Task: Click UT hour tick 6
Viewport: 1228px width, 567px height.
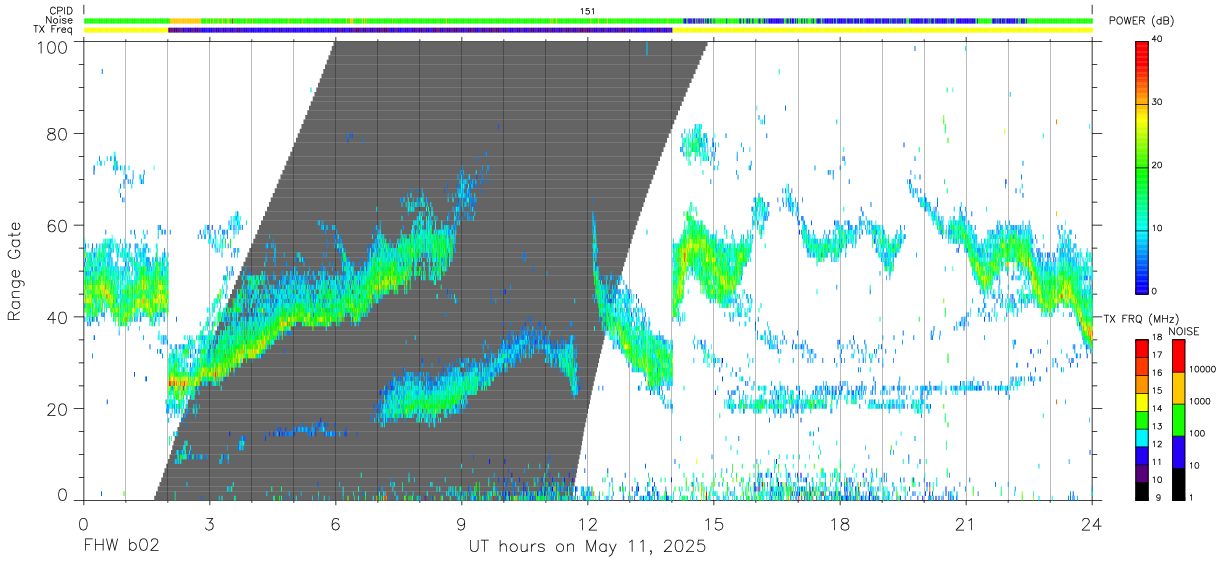Action: pyautogui.click(x=336, y=523)
